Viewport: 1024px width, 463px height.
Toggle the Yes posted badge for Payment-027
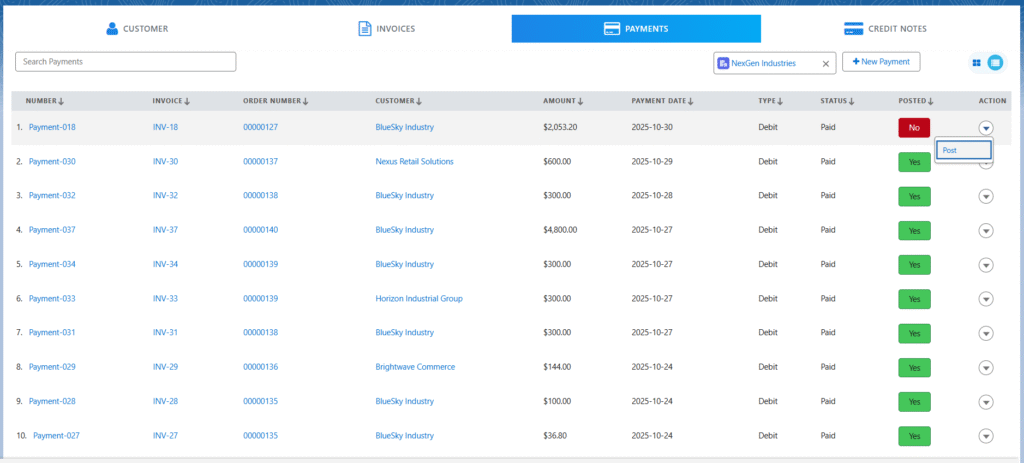click(914, 436)
